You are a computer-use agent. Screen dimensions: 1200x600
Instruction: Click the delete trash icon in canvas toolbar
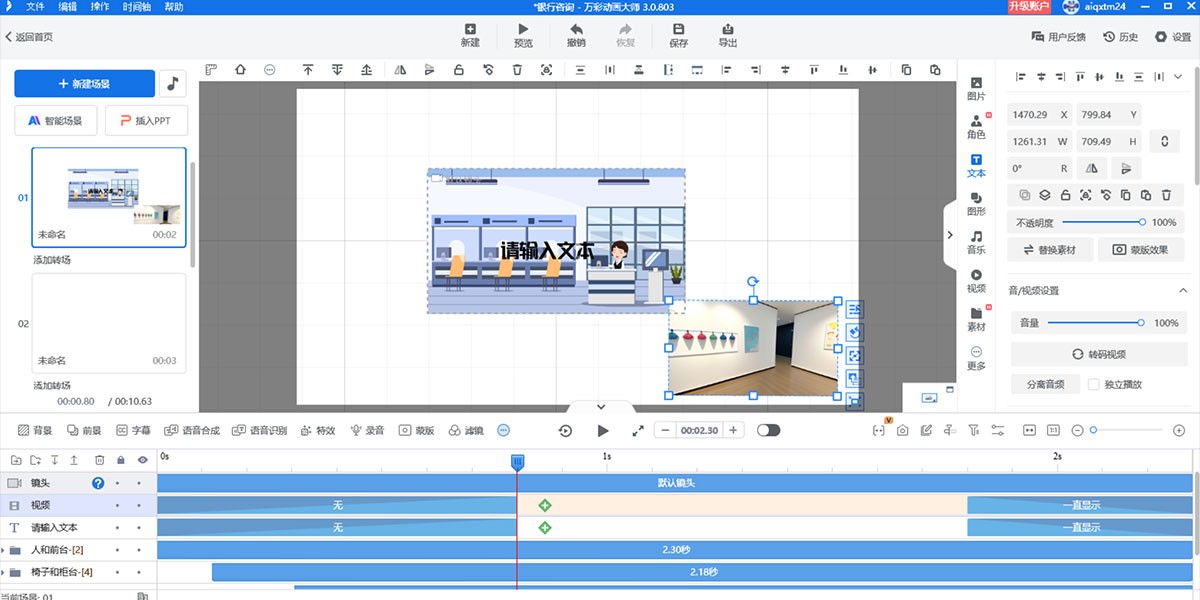click(x=517, y=70)
